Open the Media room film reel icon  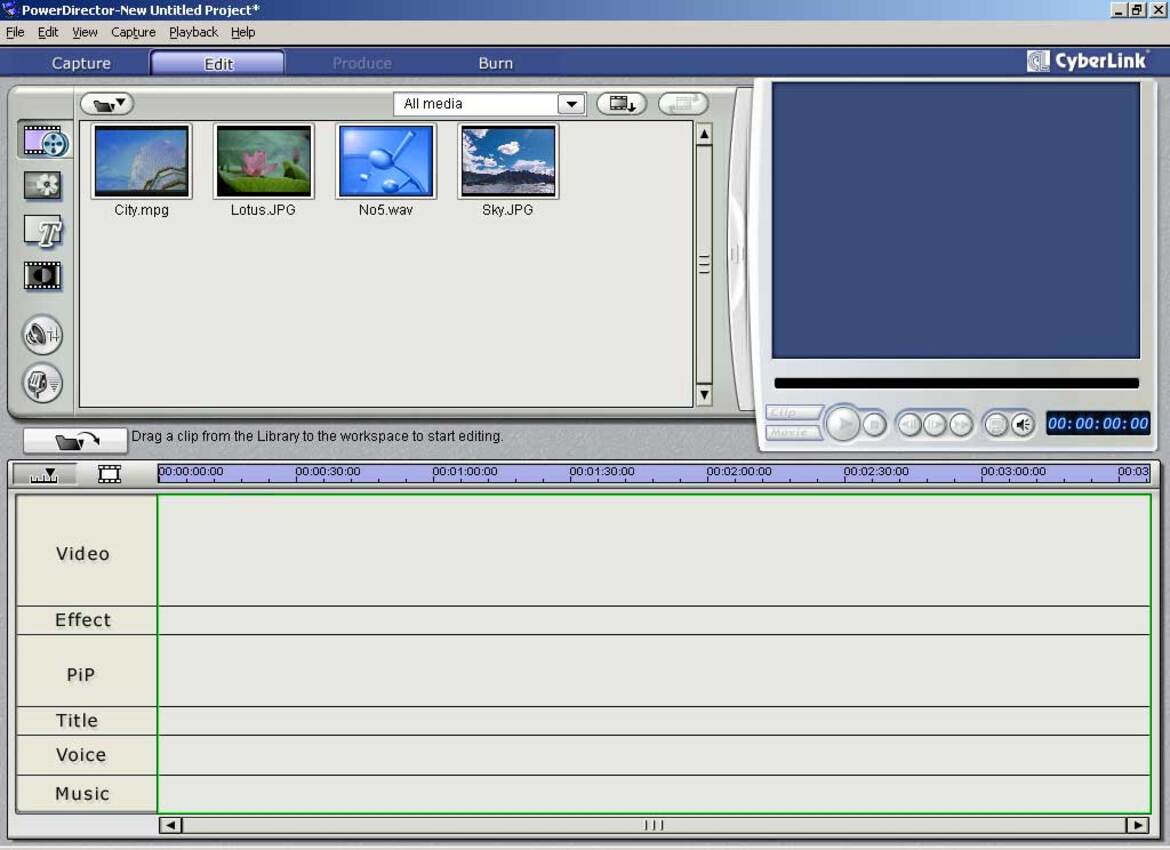[x=46, y=140]
